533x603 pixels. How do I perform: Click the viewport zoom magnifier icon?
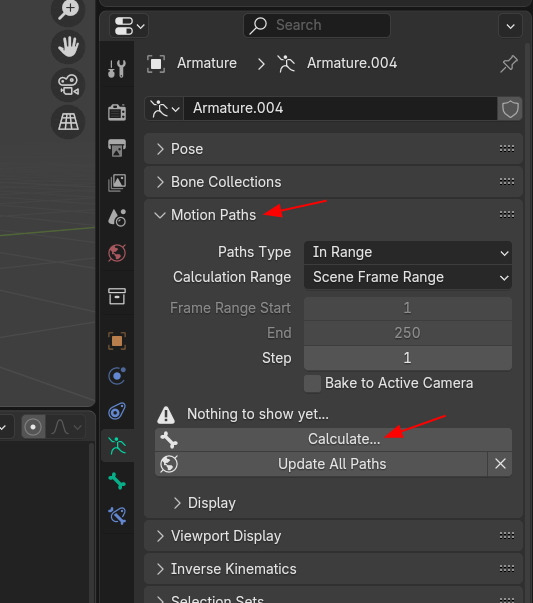(x=68, y=10)
